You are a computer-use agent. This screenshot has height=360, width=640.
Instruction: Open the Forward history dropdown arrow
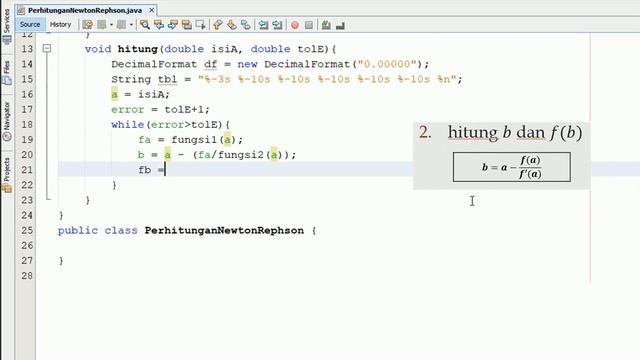pos(131,25)
